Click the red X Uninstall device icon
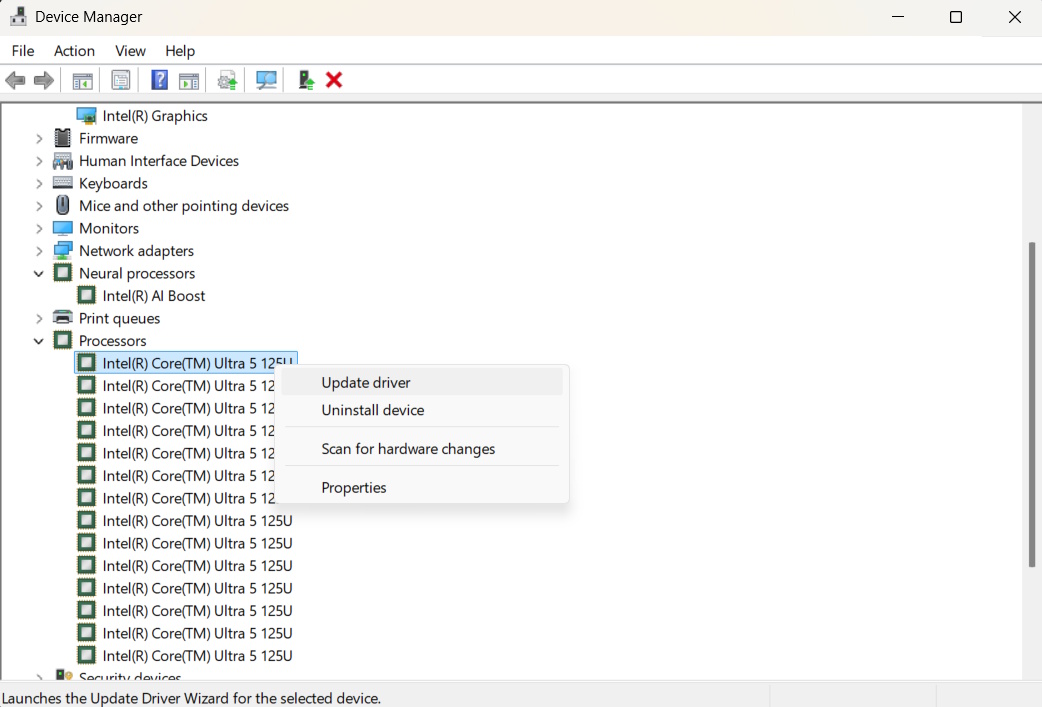Viewport: 1042px width, 707px height. pos(334,80)
